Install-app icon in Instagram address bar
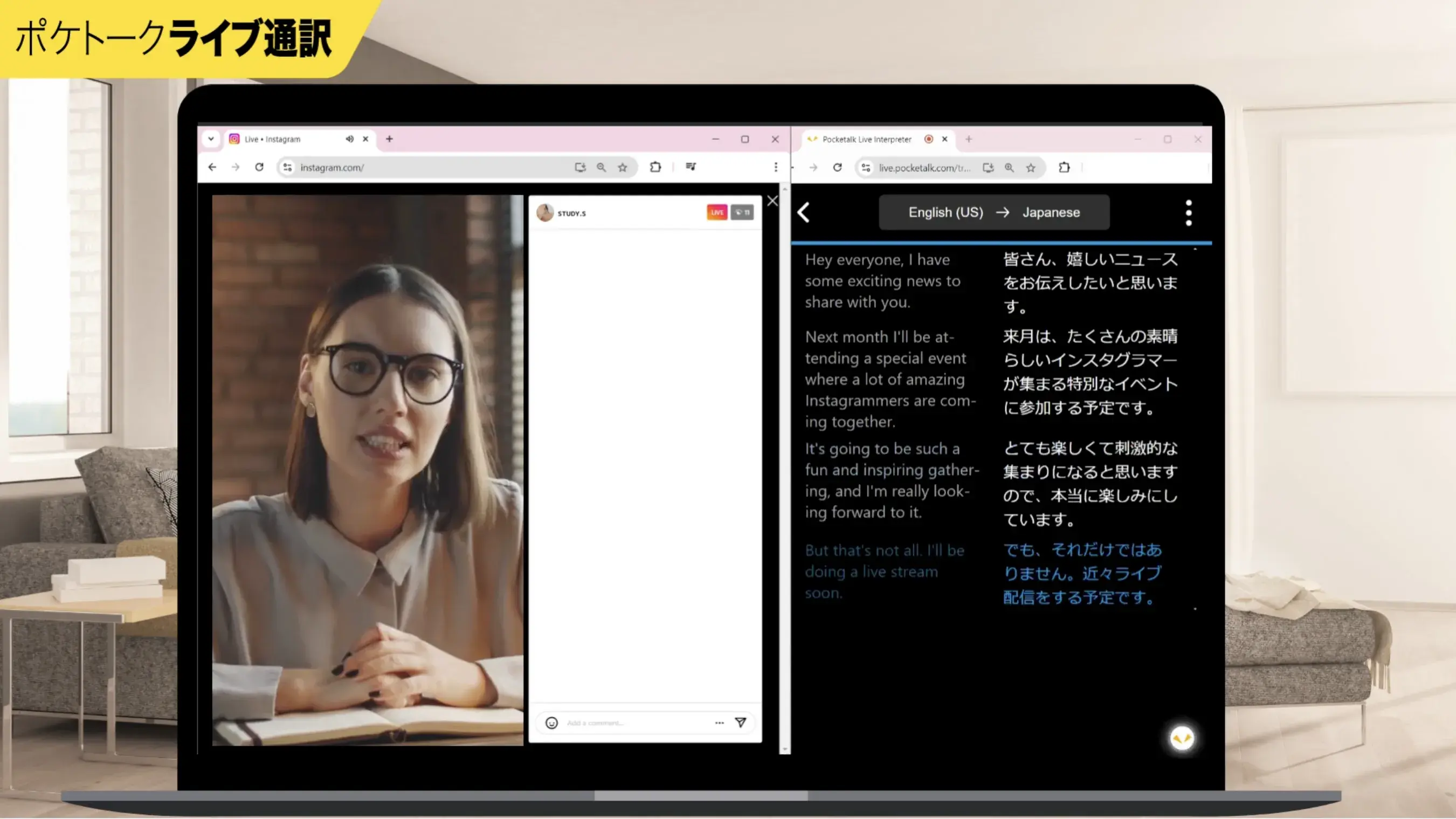This screenshot has height=819, width=1456. [580, 167]
